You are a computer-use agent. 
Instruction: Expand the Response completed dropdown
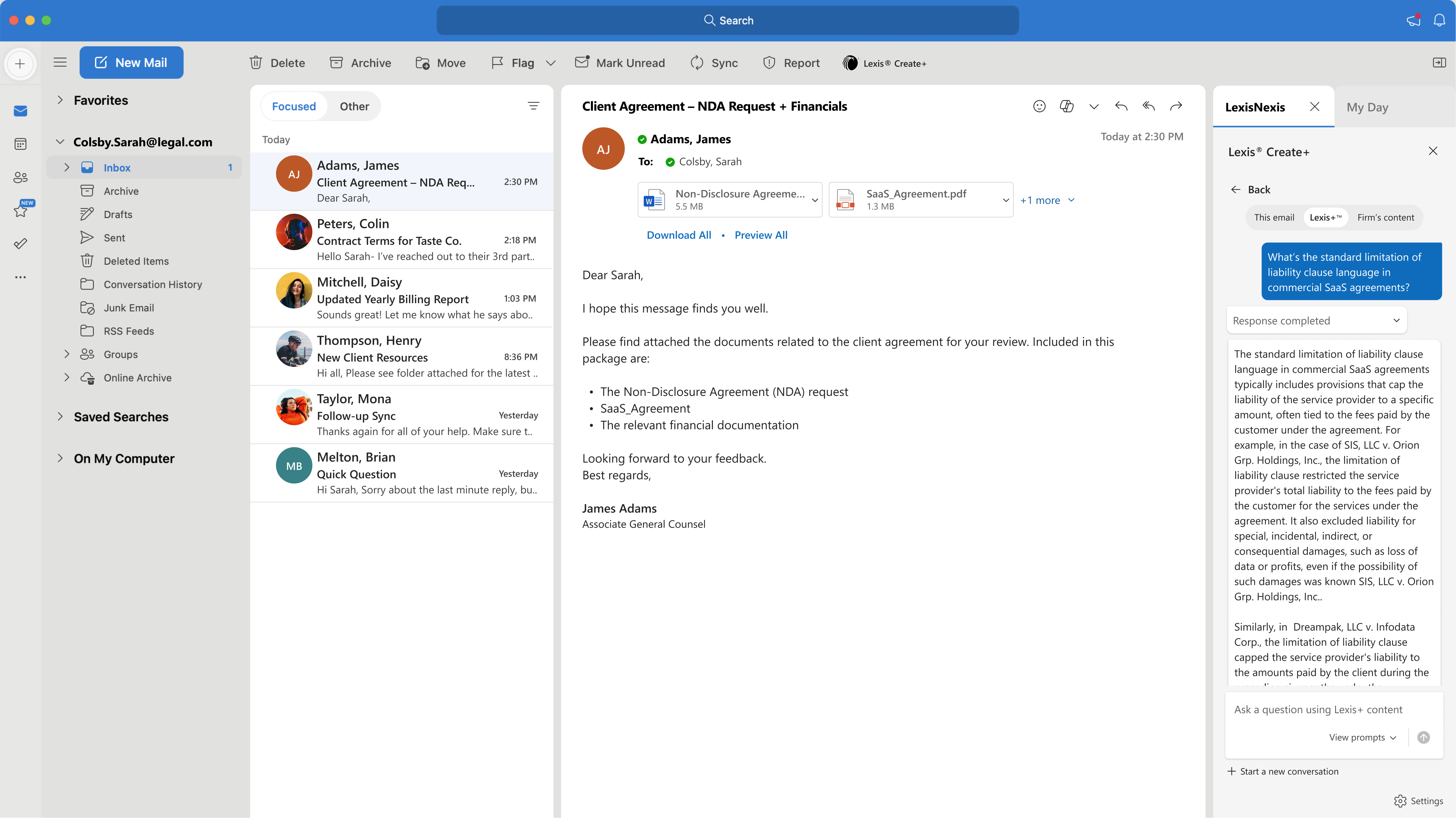[1316, 320]
